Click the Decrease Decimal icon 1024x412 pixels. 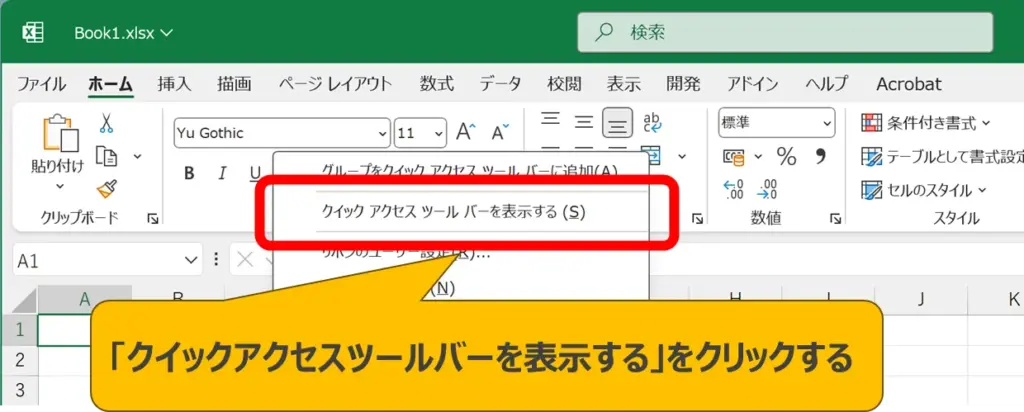click(767, 188)
